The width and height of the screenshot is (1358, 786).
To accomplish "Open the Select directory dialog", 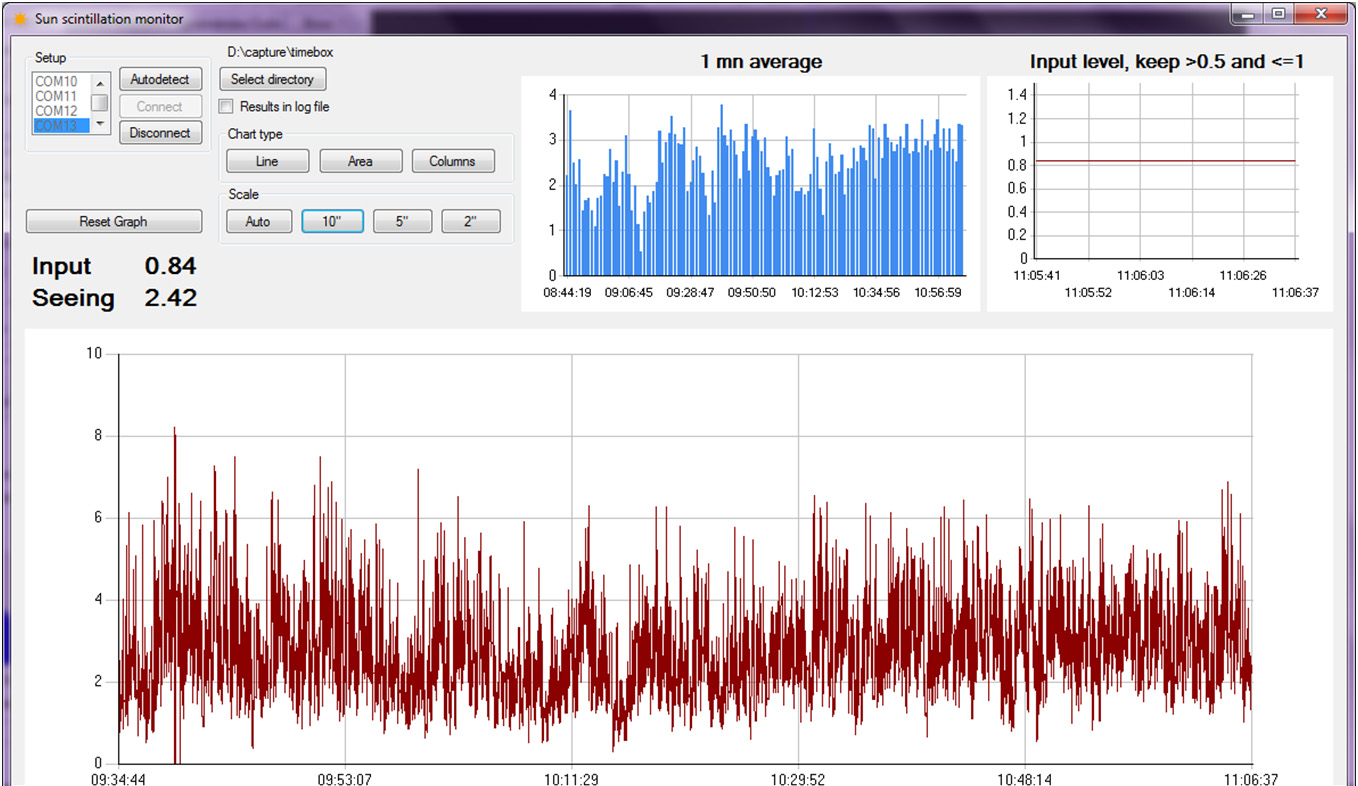I will point(273,79).
